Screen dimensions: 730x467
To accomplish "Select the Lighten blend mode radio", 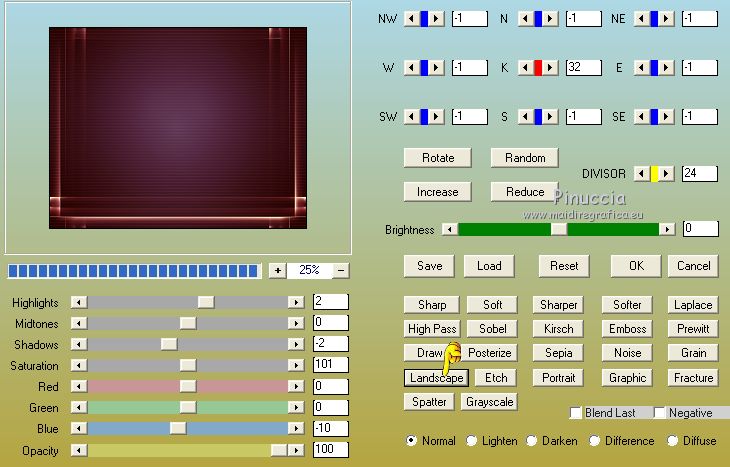I will (x=471, y=440).
